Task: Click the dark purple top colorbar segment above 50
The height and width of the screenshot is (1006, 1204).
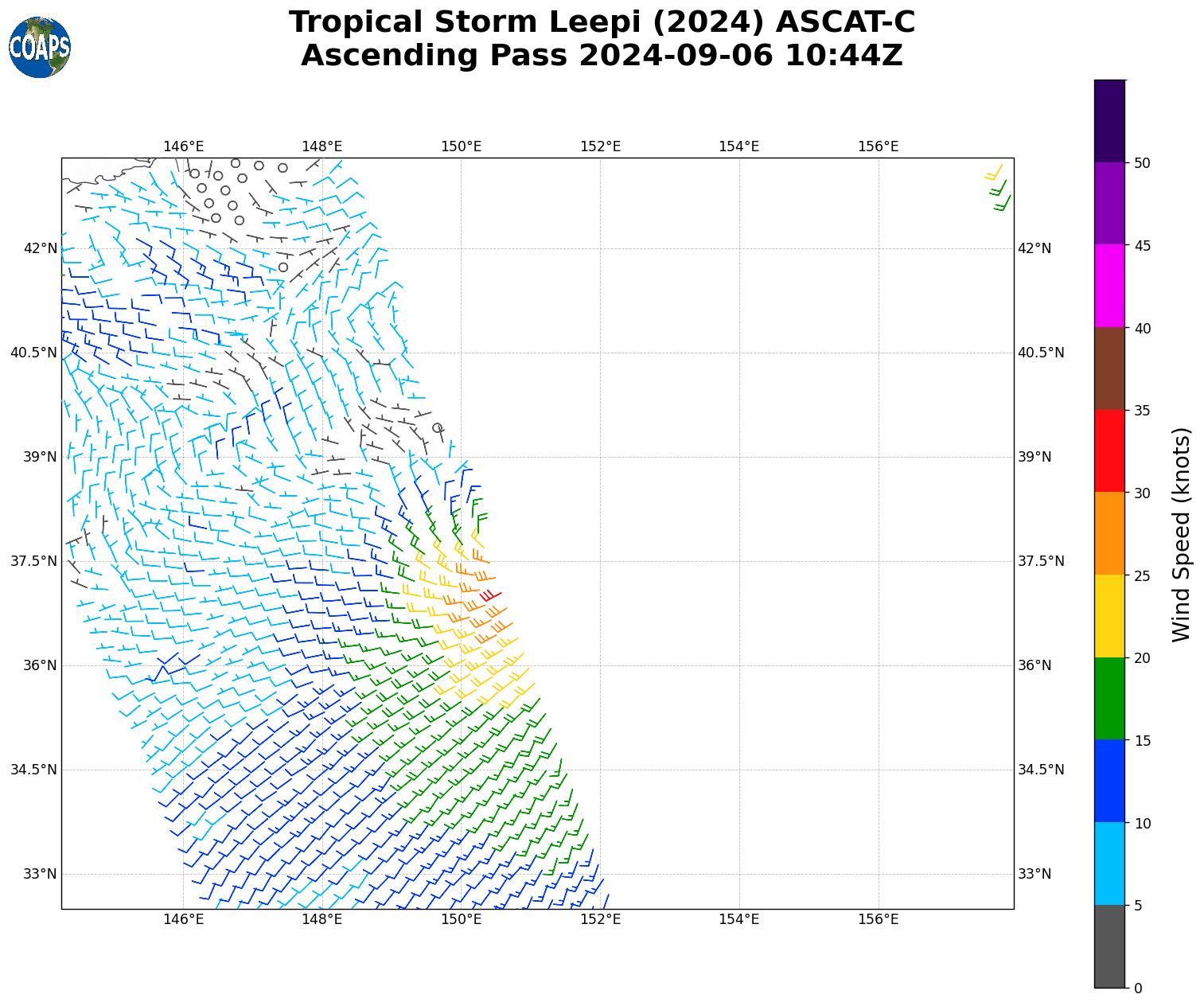Action: [1109, 121]
